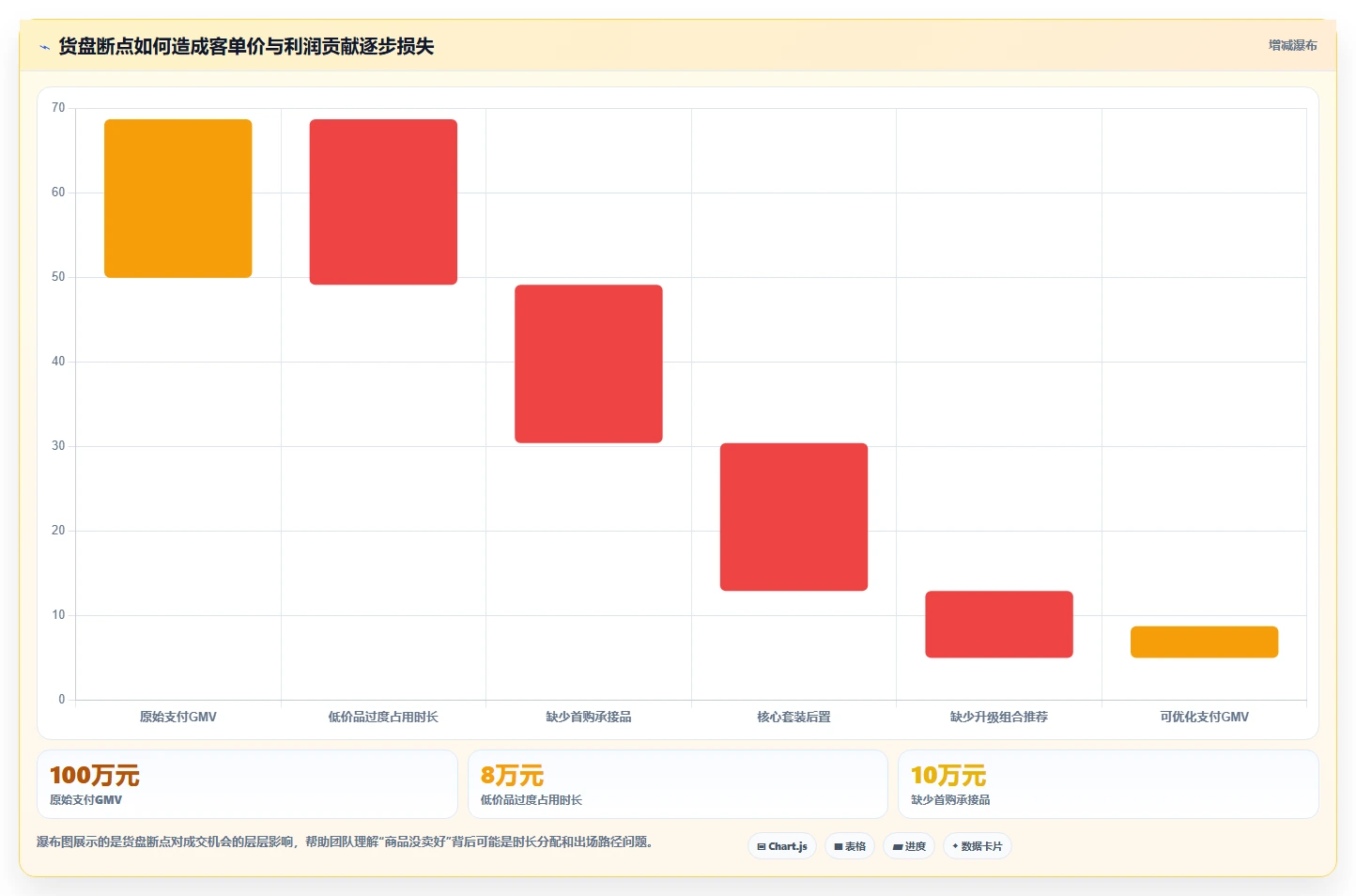Click the 可优化支付GMV axis label
This screenshot has width=1356, height=896.
1204,717
